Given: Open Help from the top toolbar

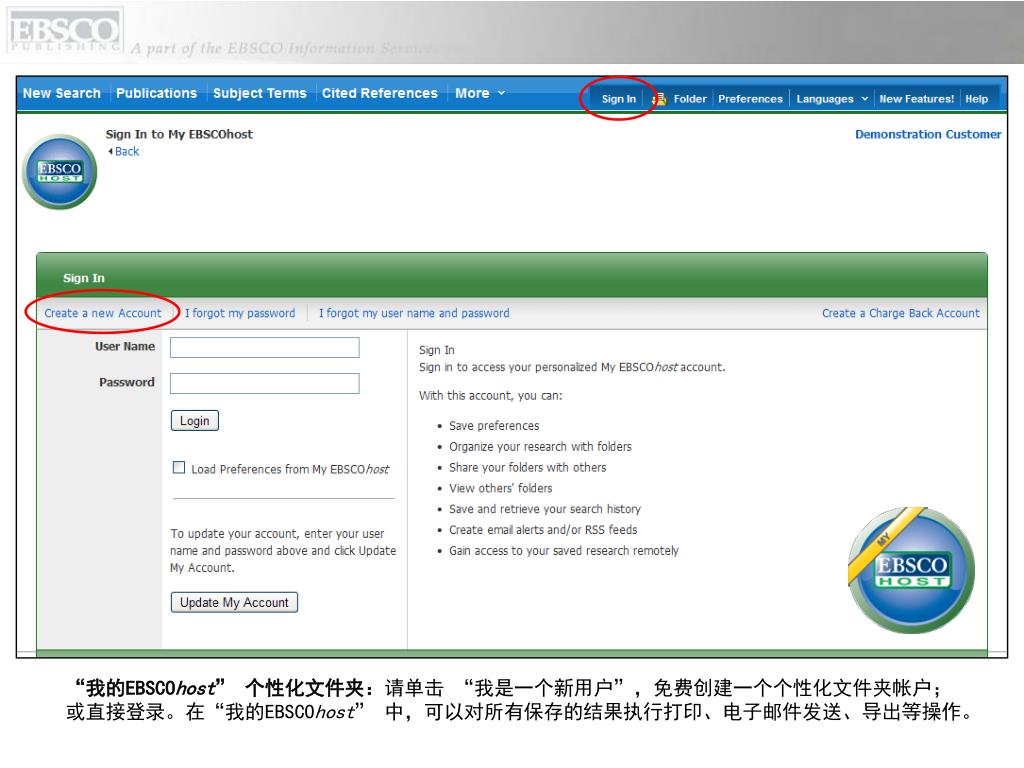Looking at the screenshot, I should pyautogui.click(x=976, y=99).
